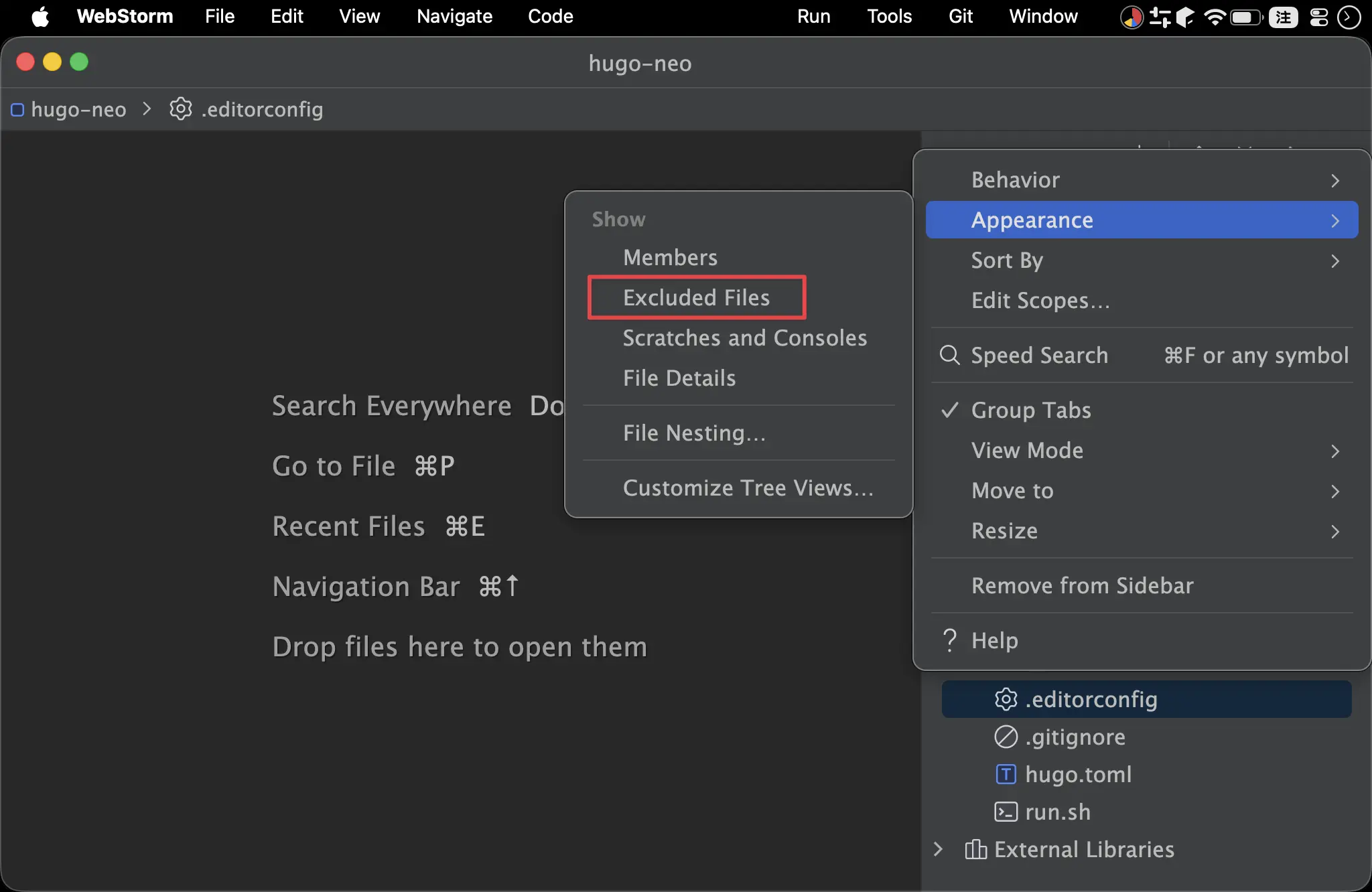Expand the Move to submenu

tap(1142, 490)
